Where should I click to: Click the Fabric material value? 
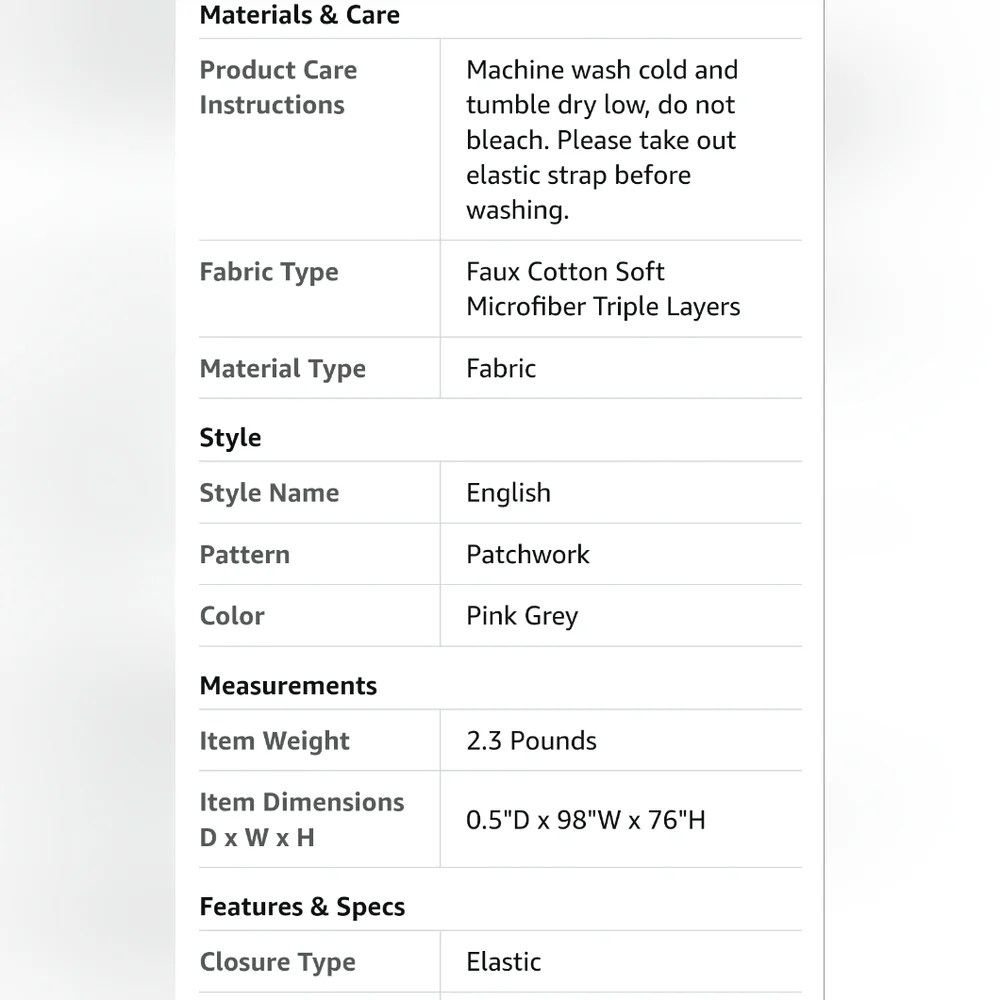pos(501,369)
